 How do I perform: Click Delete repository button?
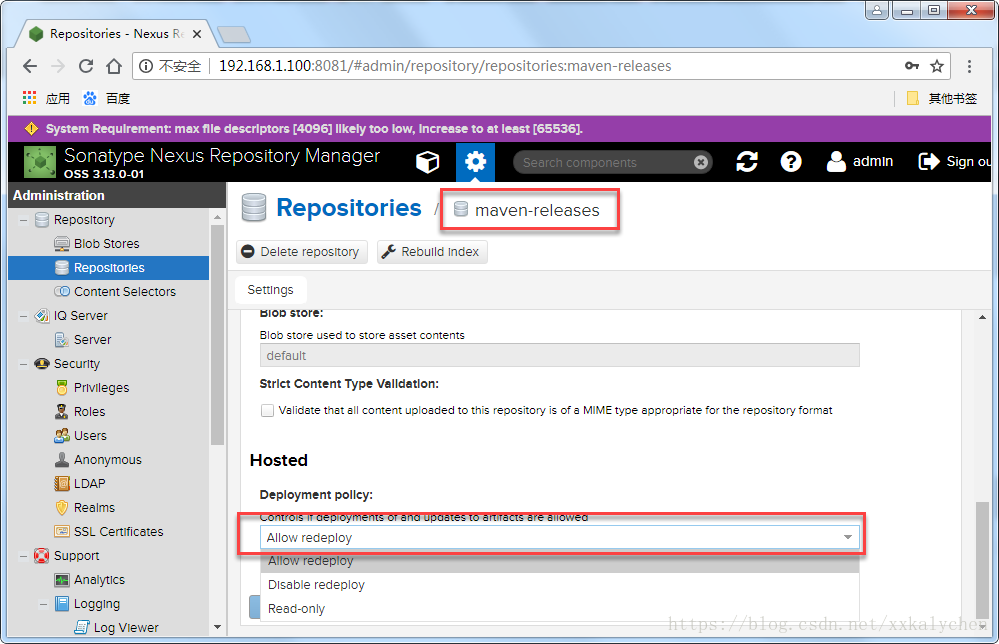pyautogui.click(x=301, y=252)
